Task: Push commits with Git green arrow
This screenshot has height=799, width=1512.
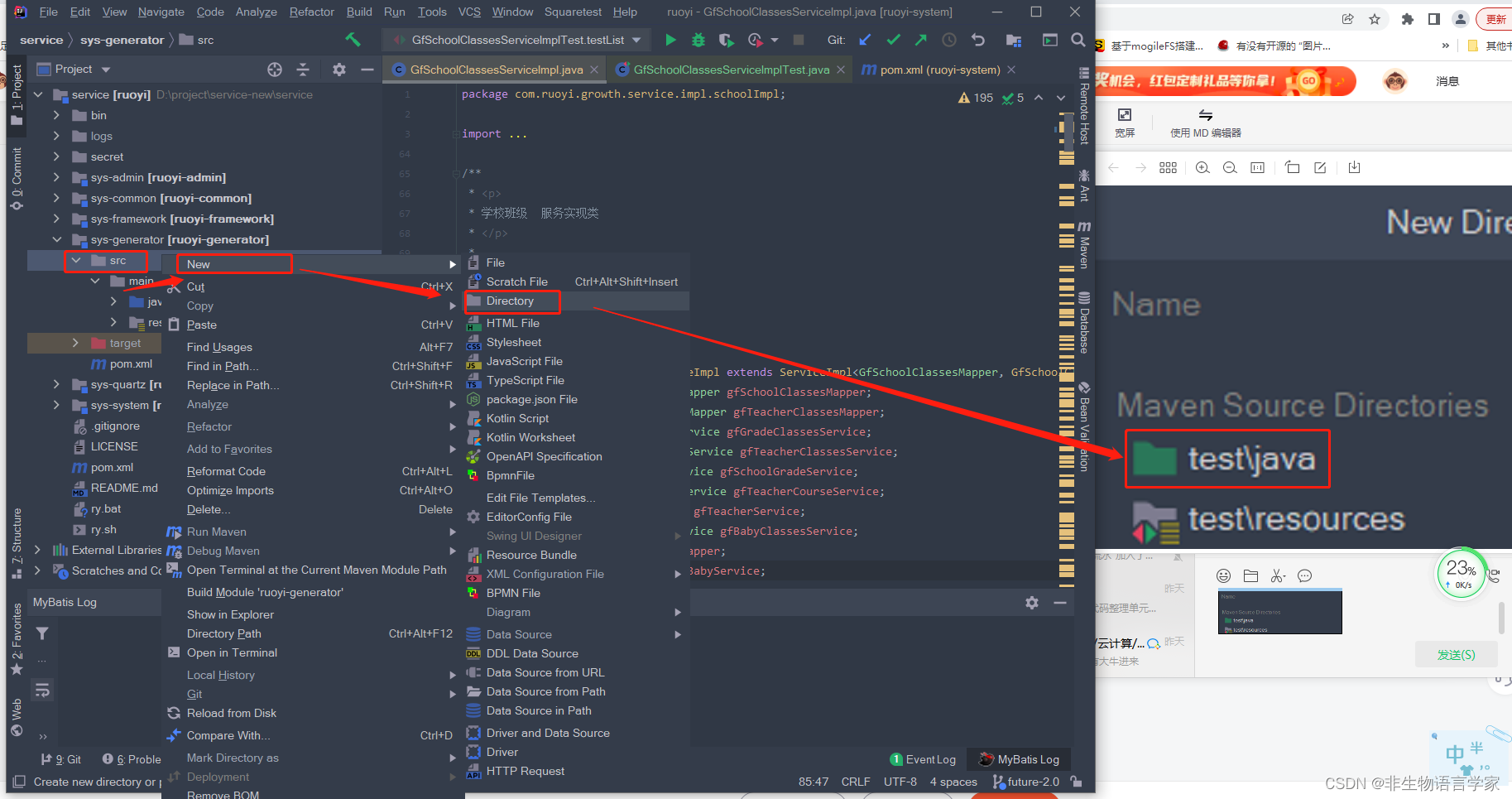Action: pos(921,40)
